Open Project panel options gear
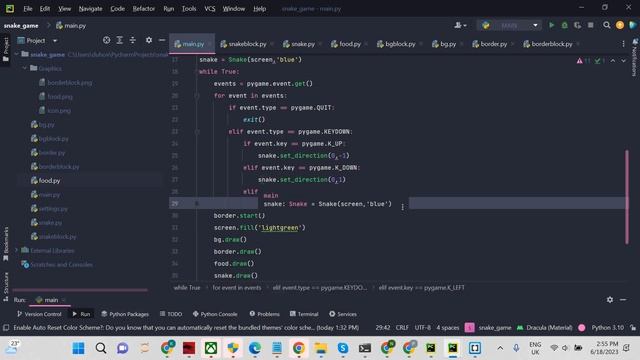640x360 pixels. click(149, 40)
